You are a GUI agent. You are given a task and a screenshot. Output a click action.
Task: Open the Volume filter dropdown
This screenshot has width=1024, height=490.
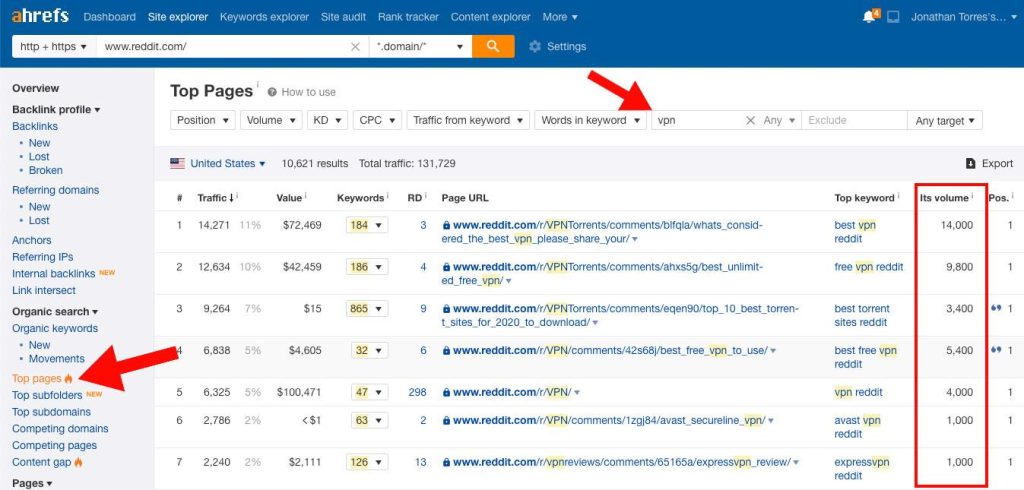[271, 120]
